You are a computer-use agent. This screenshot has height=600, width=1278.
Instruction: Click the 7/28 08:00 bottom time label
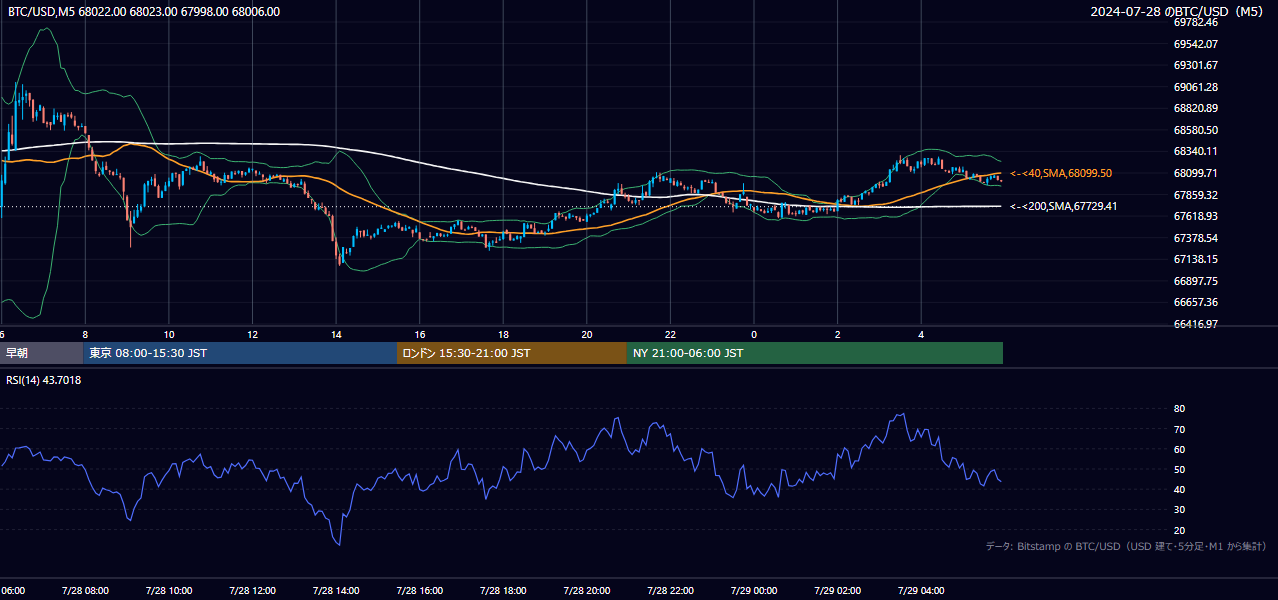coord(84,590)
